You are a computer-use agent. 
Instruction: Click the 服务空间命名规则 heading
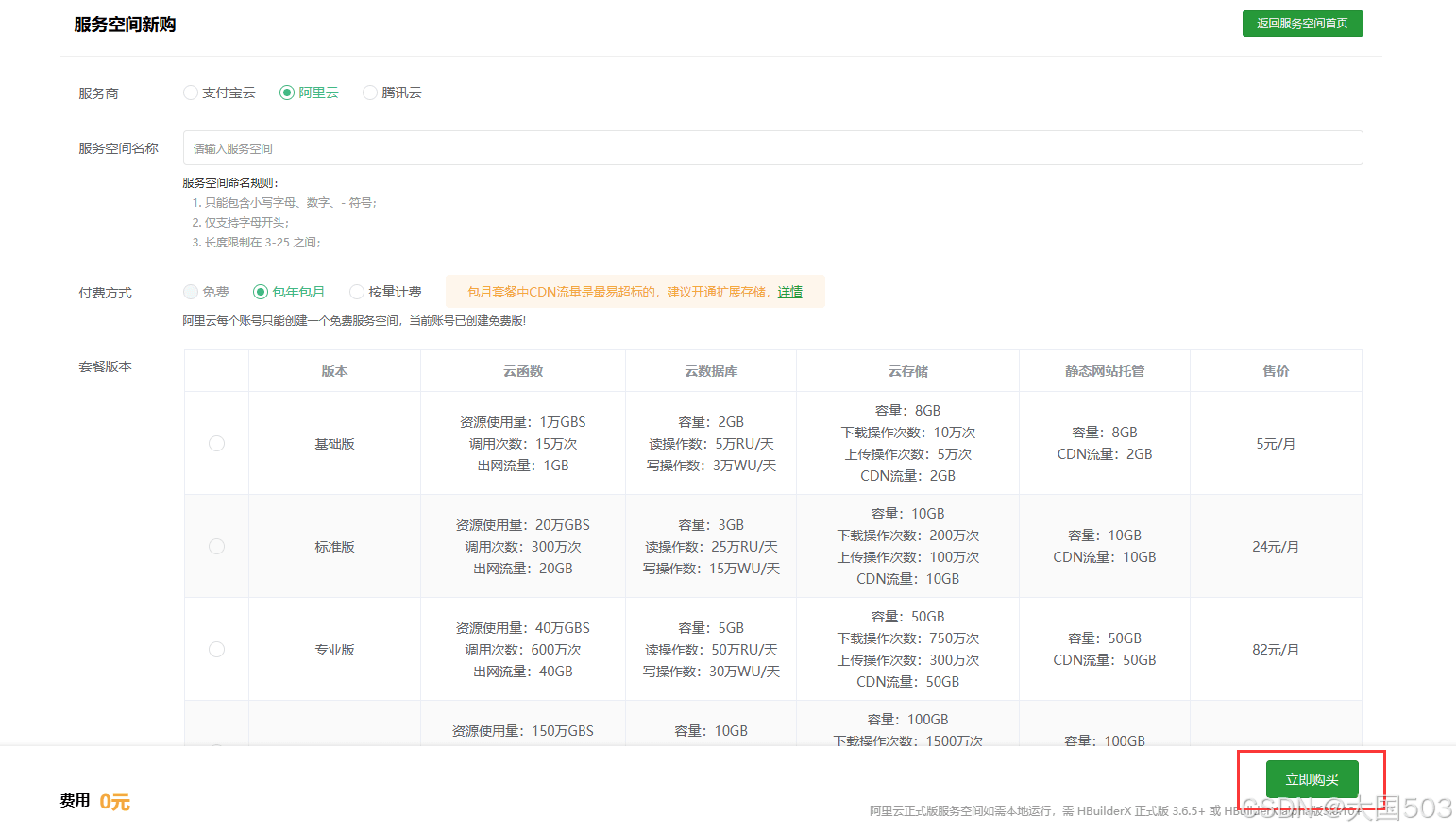(230, 183)
